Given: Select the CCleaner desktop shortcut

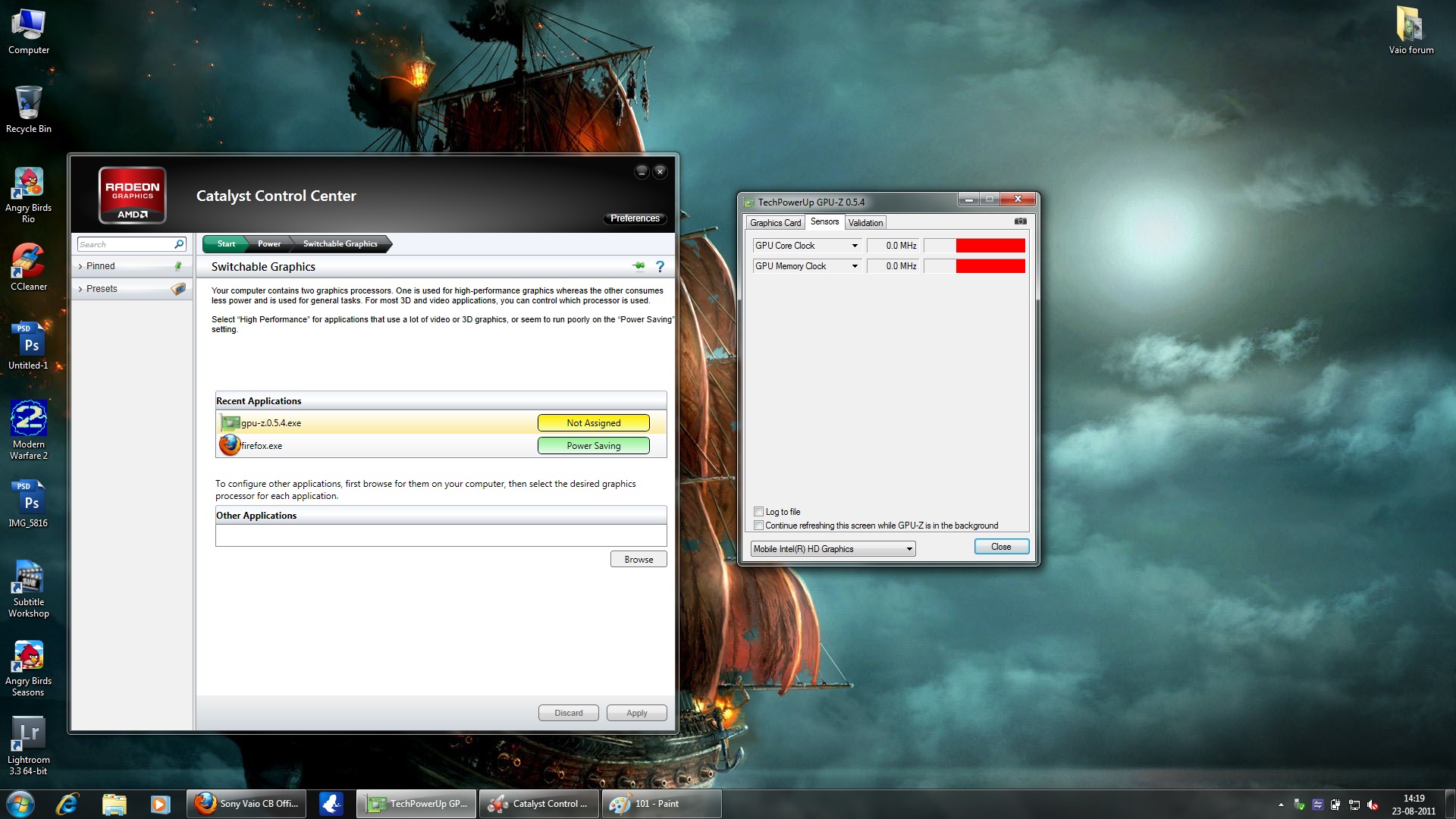Looking at the screenshot, I should tap(29, 268).
